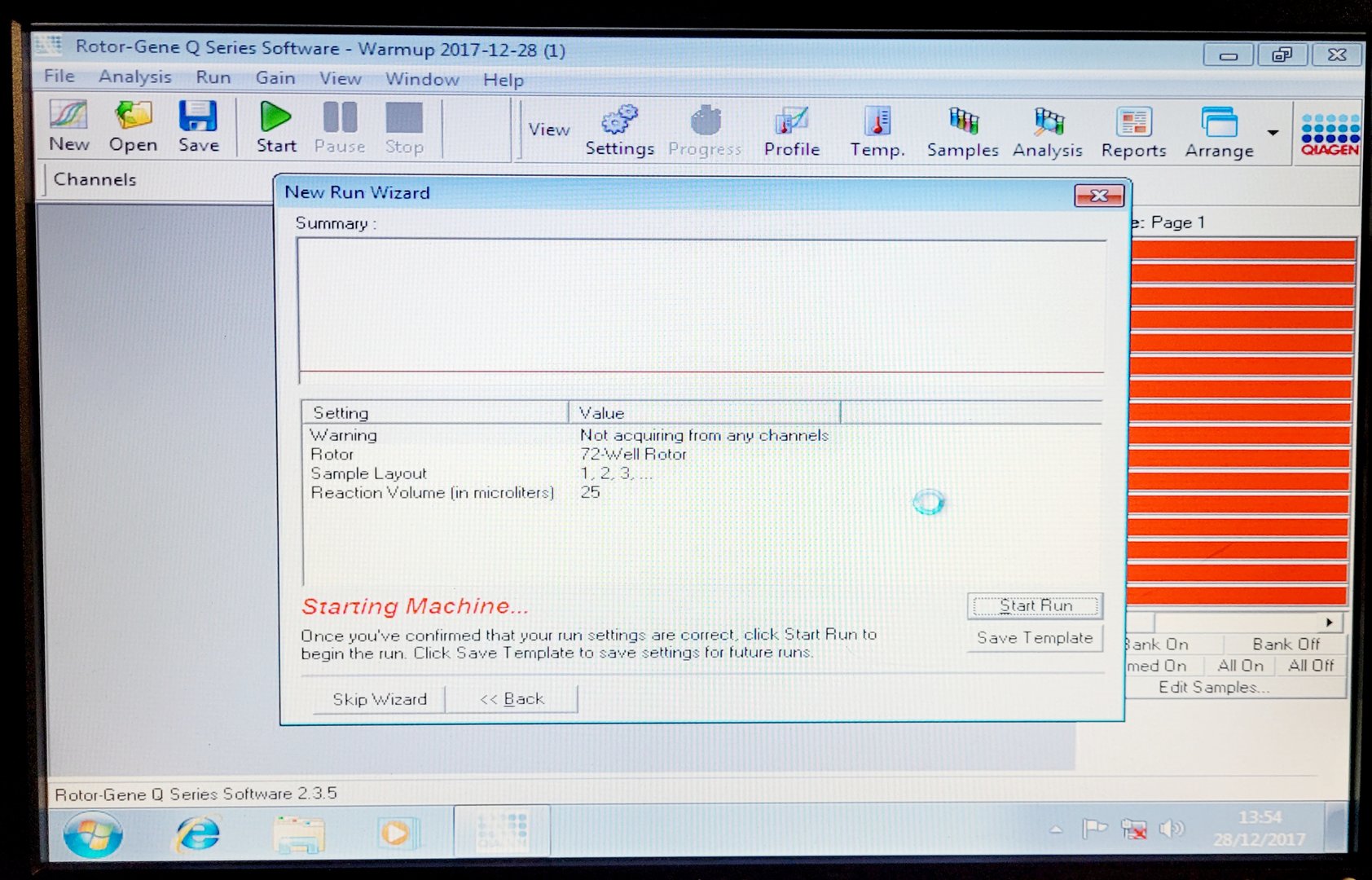Open the View menu
This screenshot has height=880, width=1372.
(x=341, y=78)
